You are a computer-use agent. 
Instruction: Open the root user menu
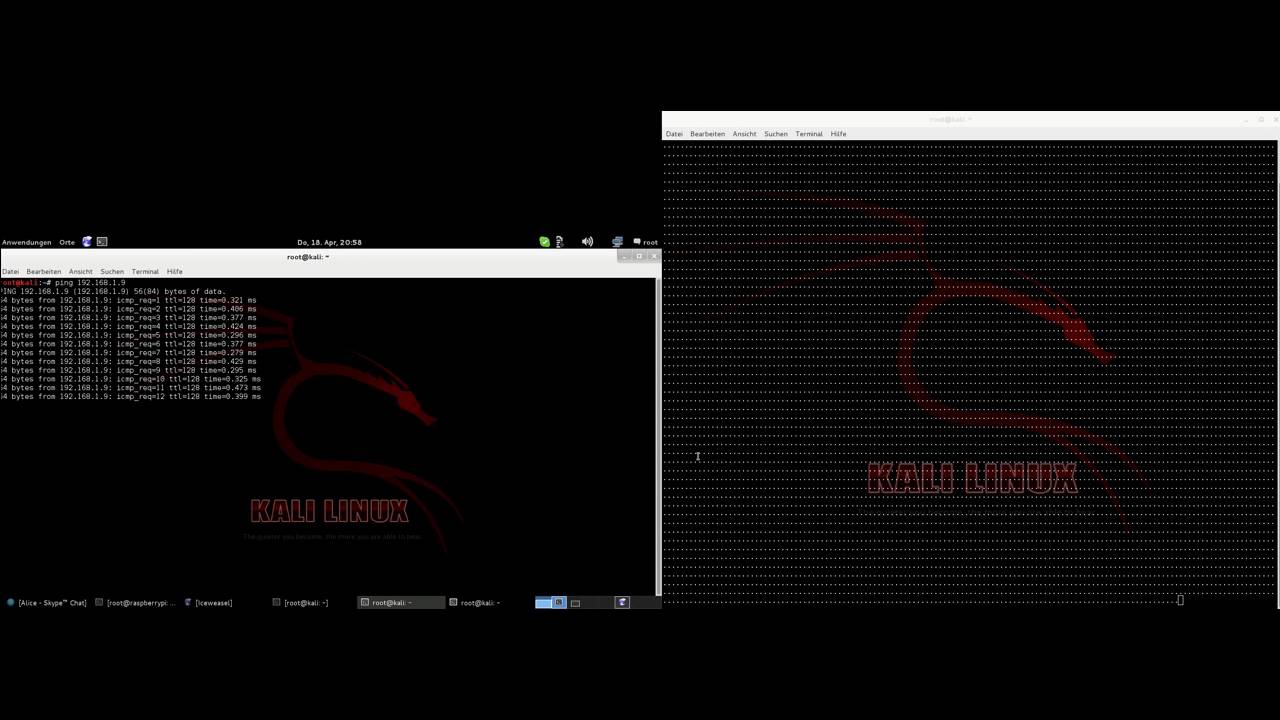pyautogui.click(x=645, y=242)
